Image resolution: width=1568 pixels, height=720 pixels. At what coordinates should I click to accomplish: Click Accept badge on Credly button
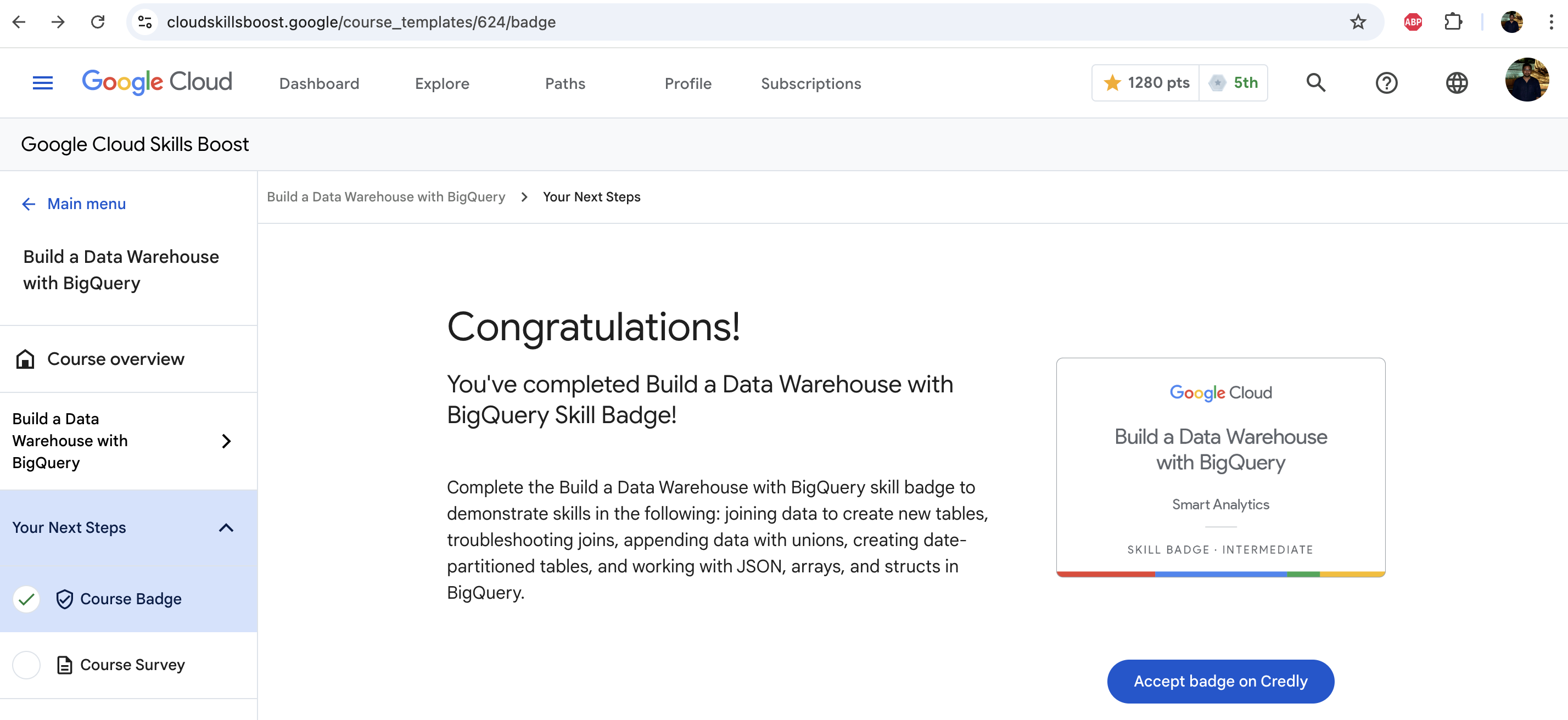[x=1220, y=681]
